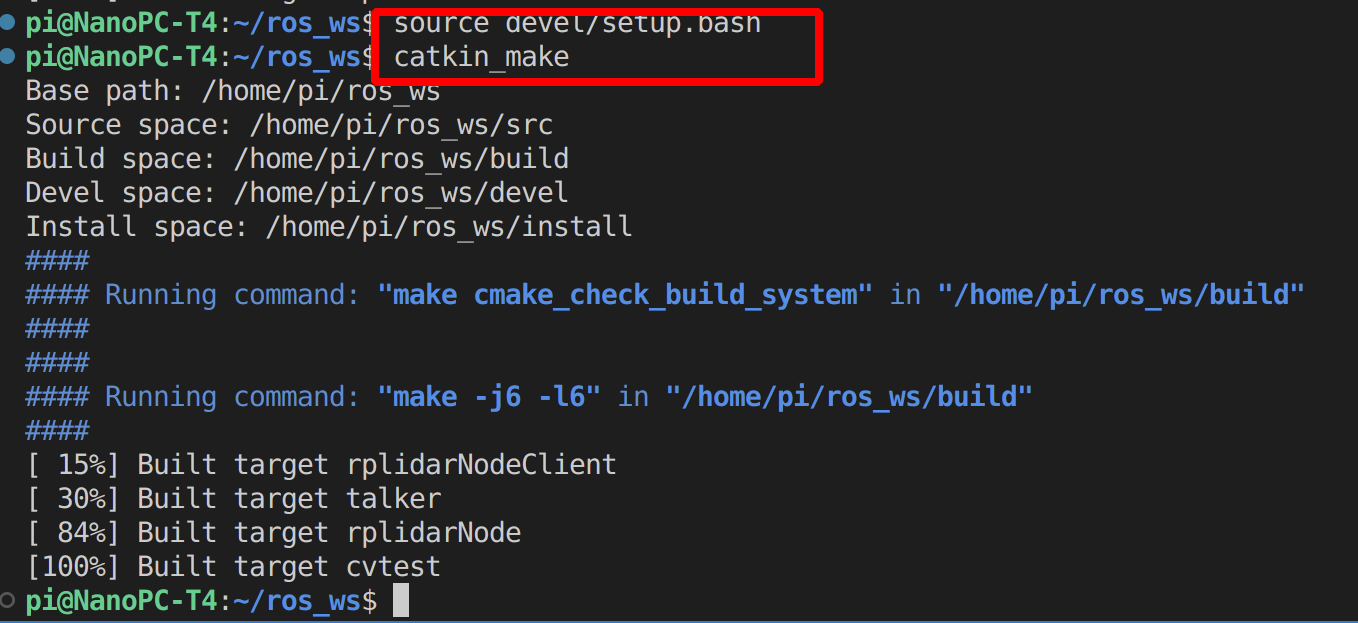Click the catkin_make command text
Viewport: 1358px width, 623px height.
pyautogui.click(x=481, y=57)
